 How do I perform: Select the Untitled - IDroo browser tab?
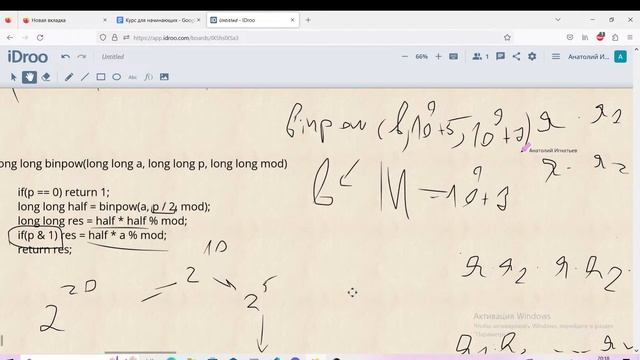253,20
